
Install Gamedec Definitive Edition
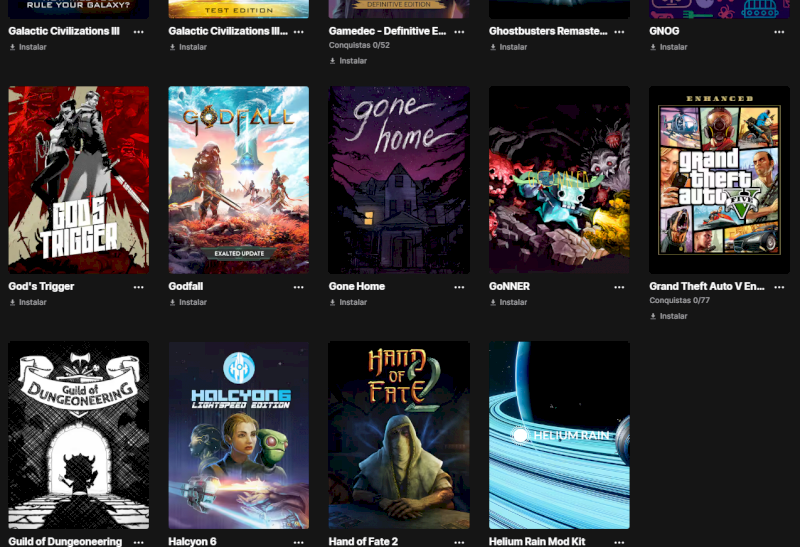pos(348,61)
